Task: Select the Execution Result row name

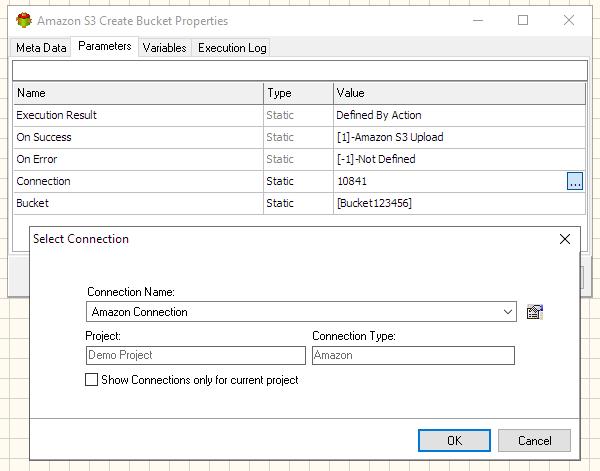Action: pyautogui.click(x=56, y=115)
